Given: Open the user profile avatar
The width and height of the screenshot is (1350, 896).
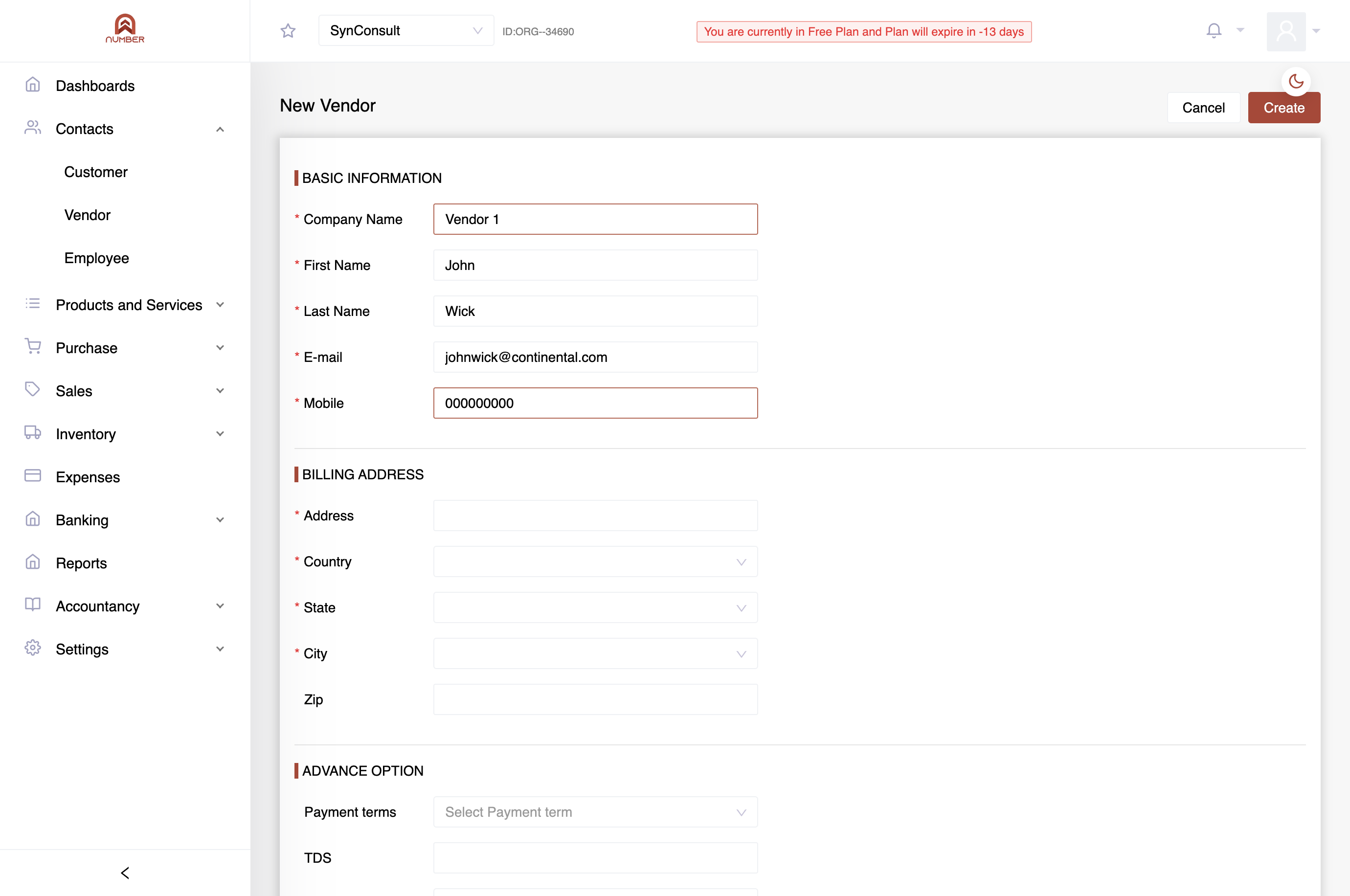Looking at the screenshot, I should (x=1285, y=31).
